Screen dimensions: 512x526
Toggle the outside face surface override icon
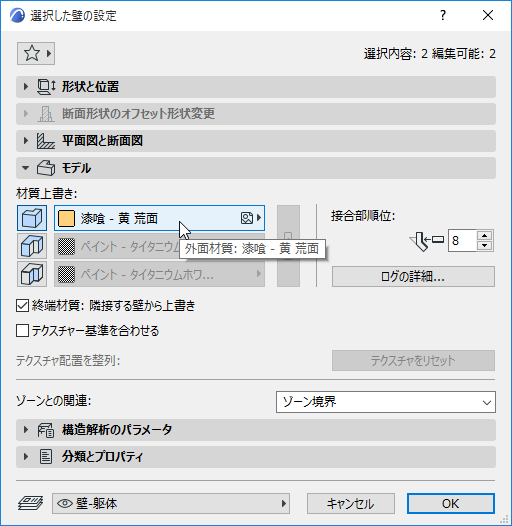[x=32, y=218]
